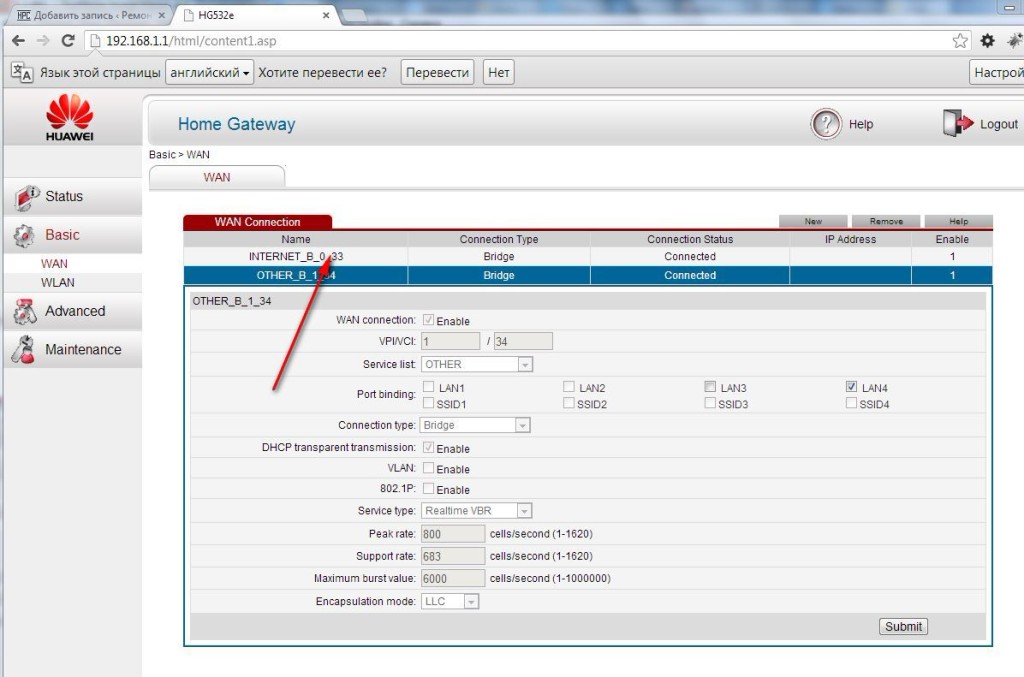Open the Service list dropdown

(x=477, y=365)
